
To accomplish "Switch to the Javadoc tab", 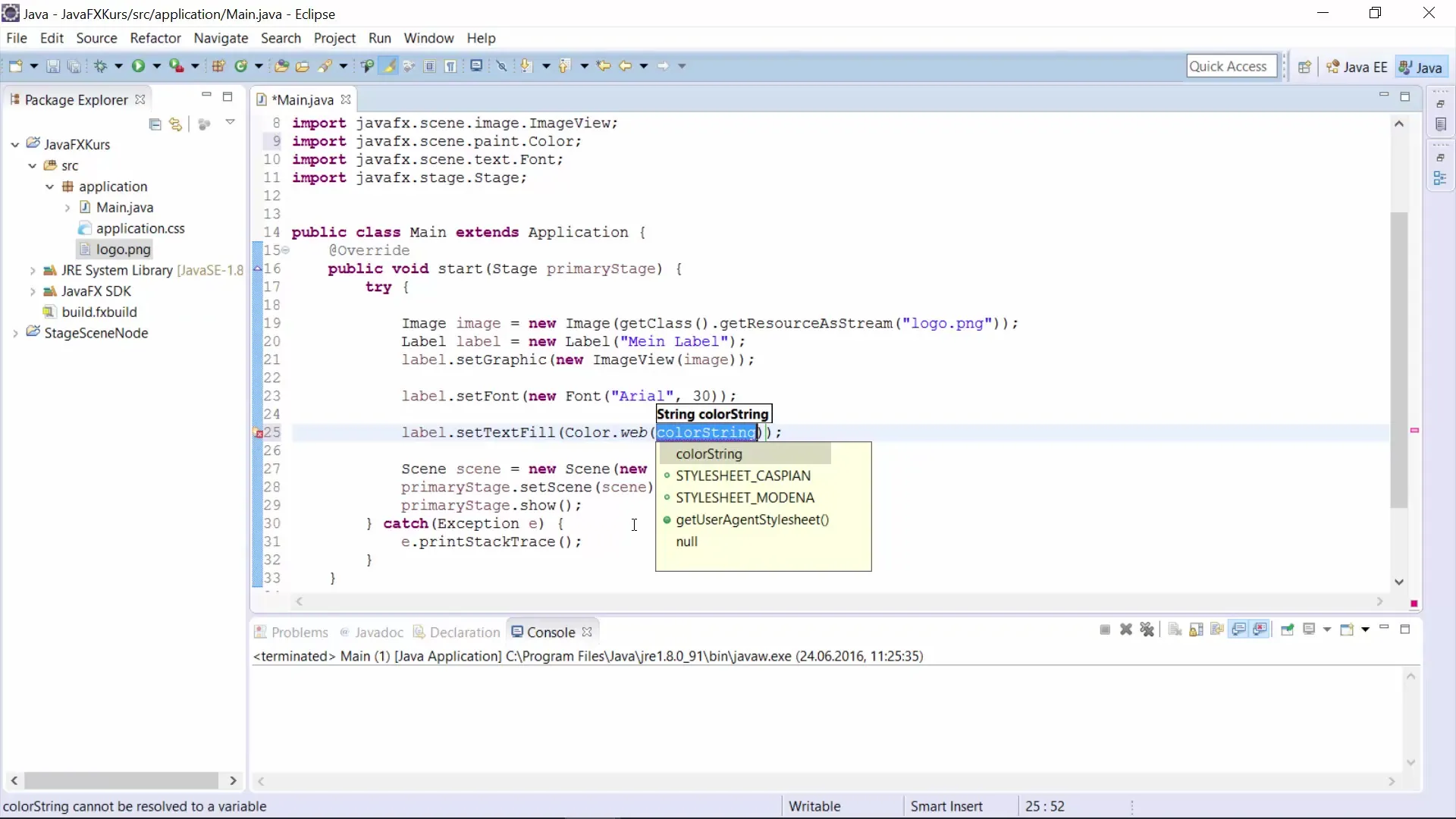I will [x=372, y=632].
